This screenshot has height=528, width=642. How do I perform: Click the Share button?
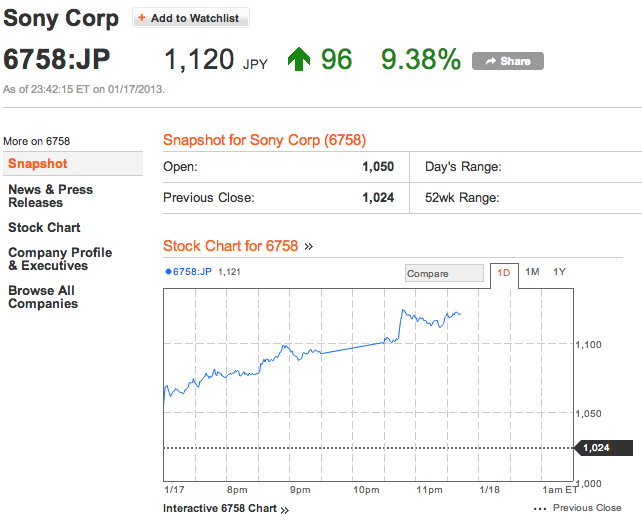(x=508, y=61)
